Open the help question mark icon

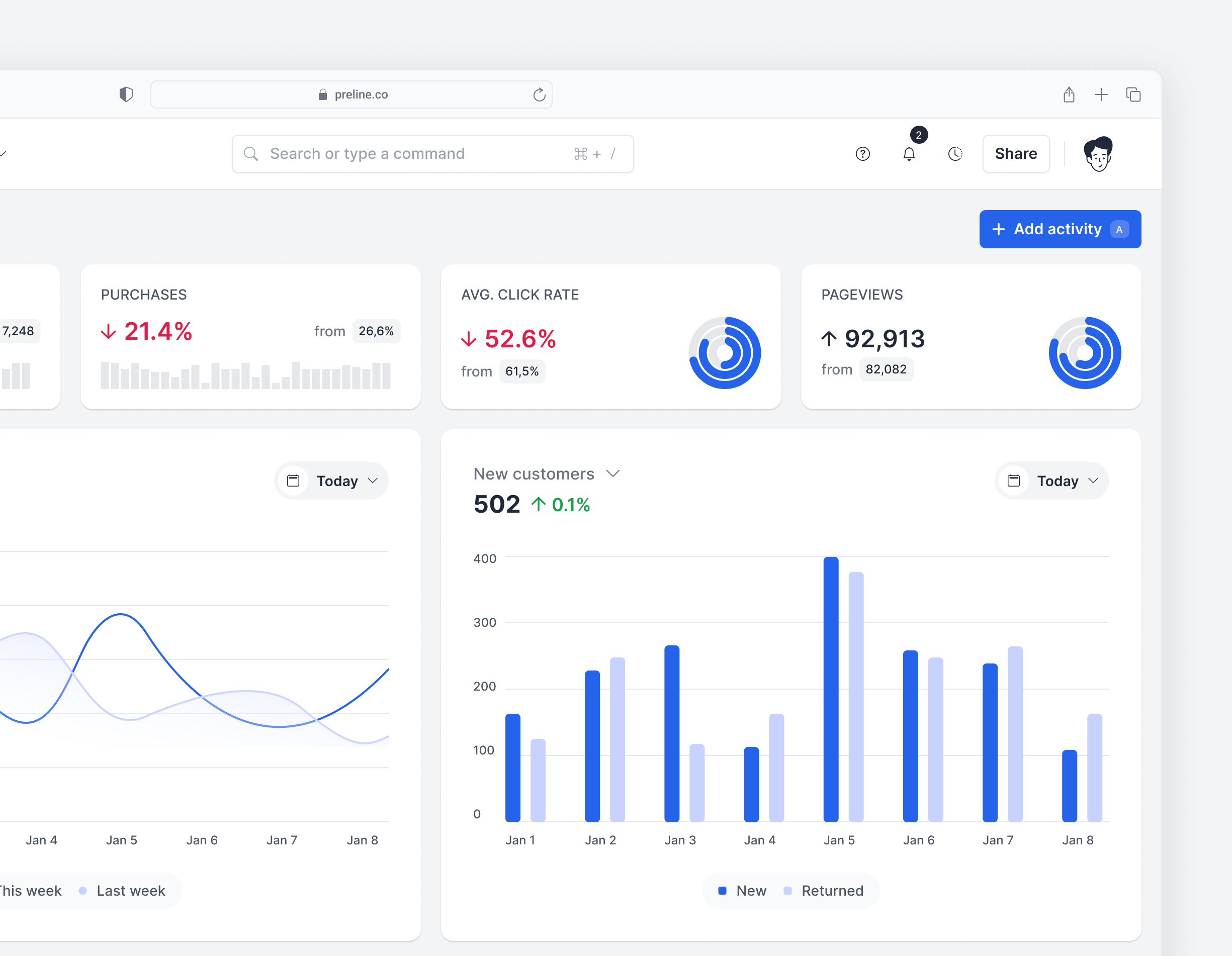click(862, 153)
